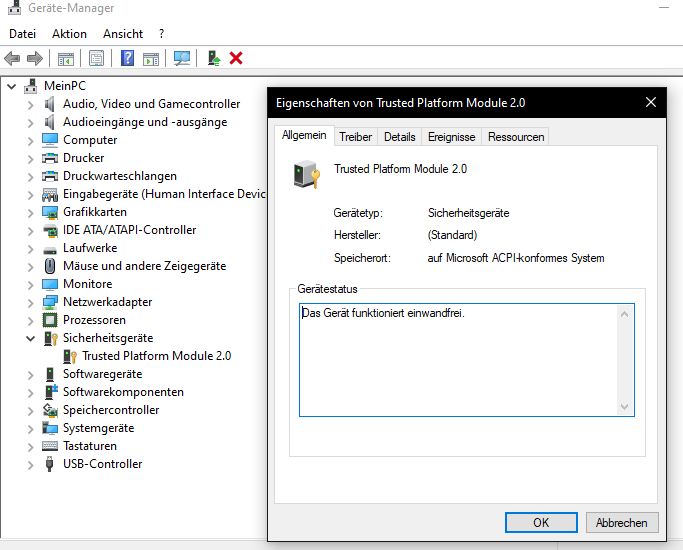Expand Audio, Video und Gamecontroller

click(30, 105)
